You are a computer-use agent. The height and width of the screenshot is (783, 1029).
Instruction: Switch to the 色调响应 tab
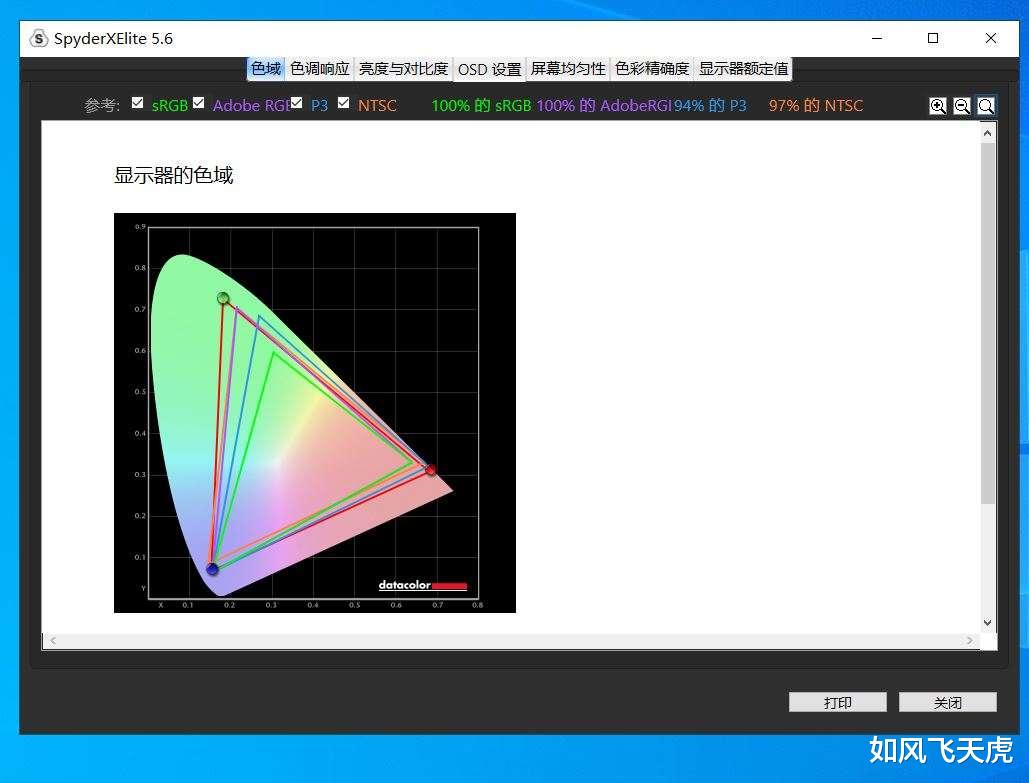click(x=319, y=69)
